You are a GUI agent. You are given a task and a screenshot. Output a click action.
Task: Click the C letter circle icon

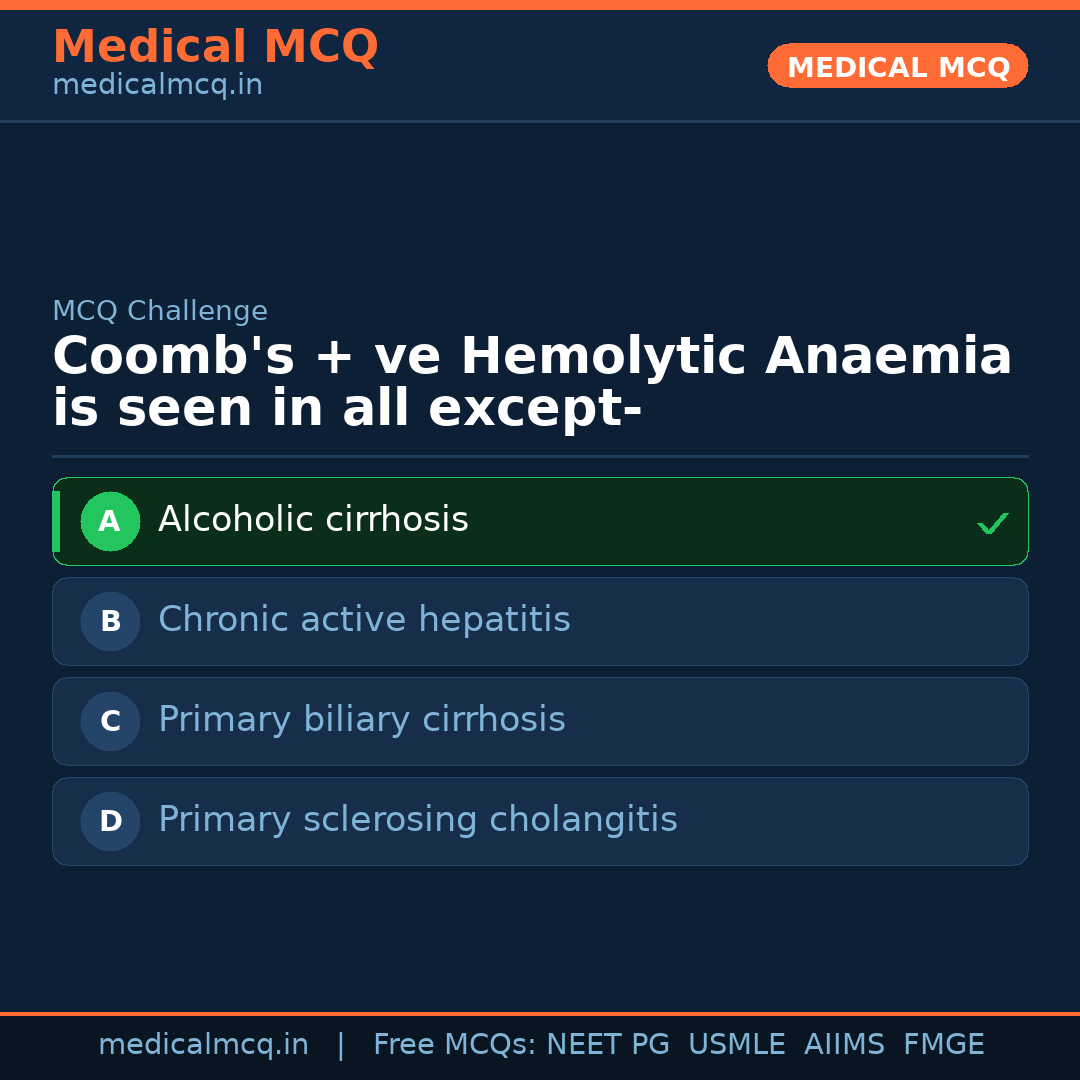pos(110,721)
